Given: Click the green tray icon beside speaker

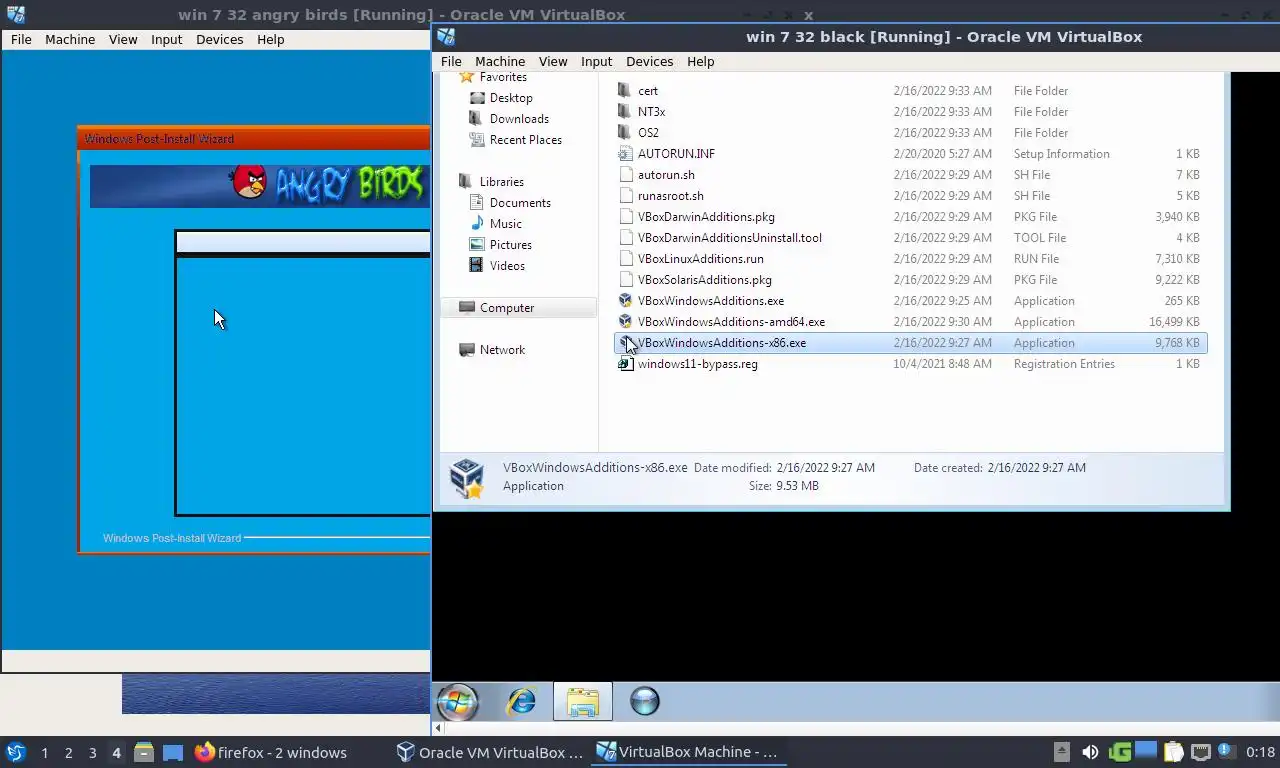Looking at the screenshot, I should [x=1120, y=752].
